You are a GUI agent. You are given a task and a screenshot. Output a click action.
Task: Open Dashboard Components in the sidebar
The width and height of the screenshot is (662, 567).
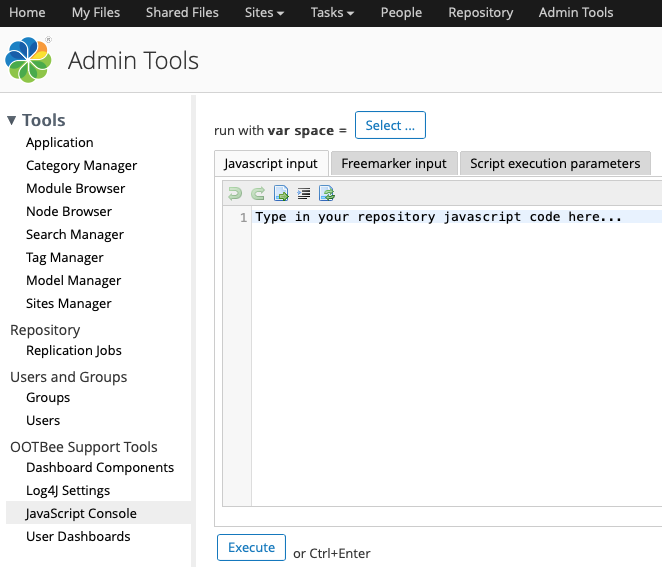click(100, 467)
